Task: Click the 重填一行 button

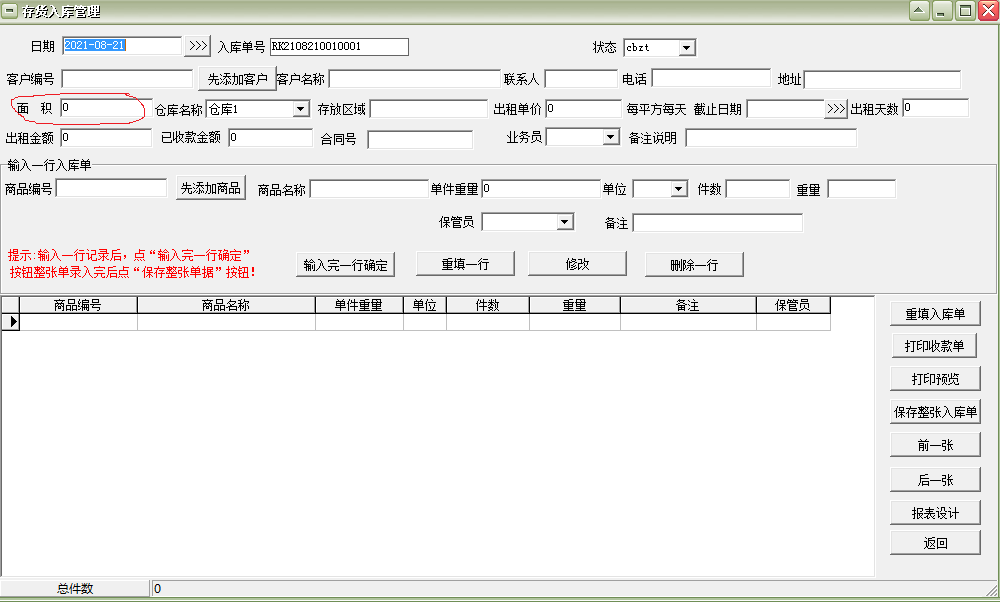Action: click(x=465, y=264)
